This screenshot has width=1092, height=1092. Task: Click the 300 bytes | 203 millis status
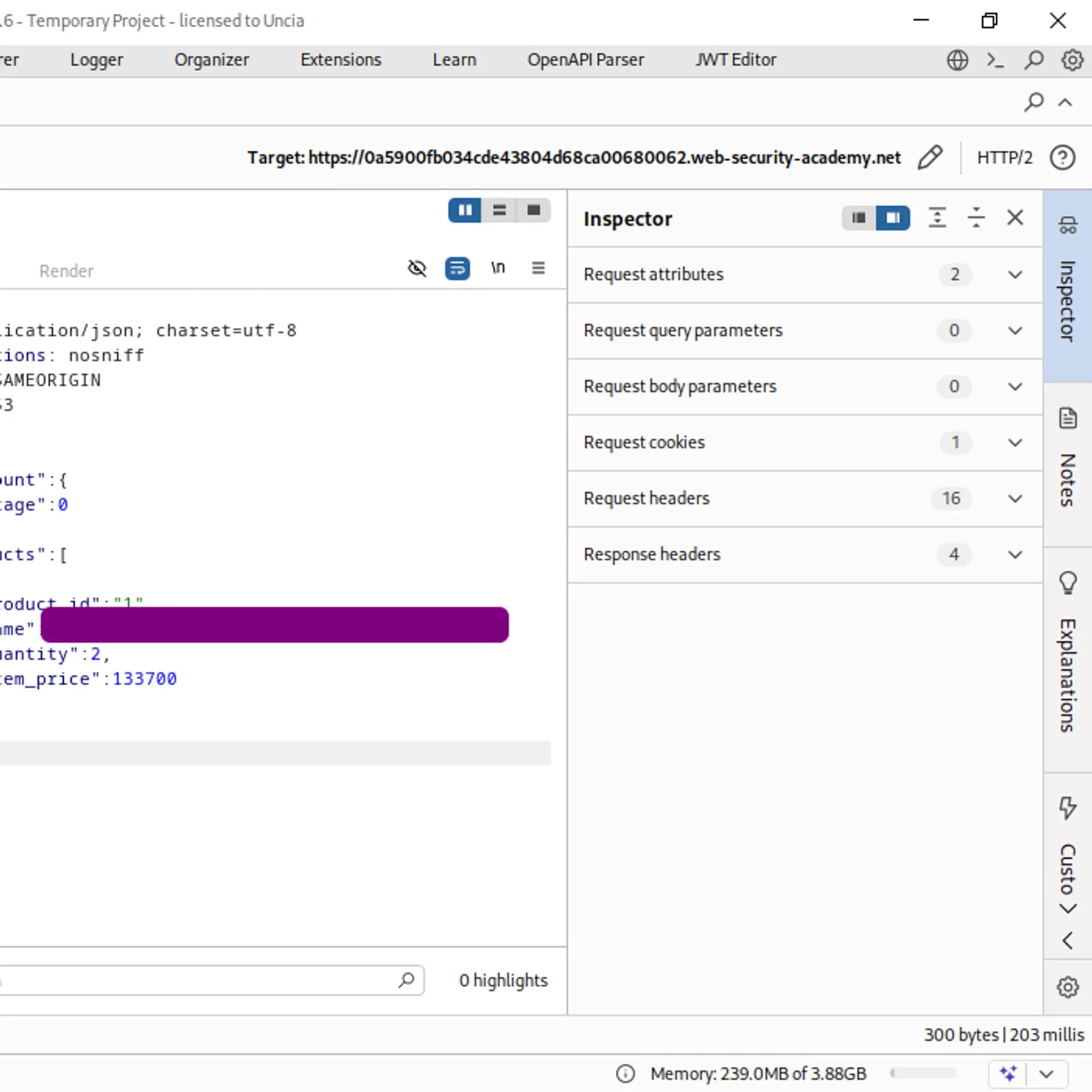pos(1004,1034)
